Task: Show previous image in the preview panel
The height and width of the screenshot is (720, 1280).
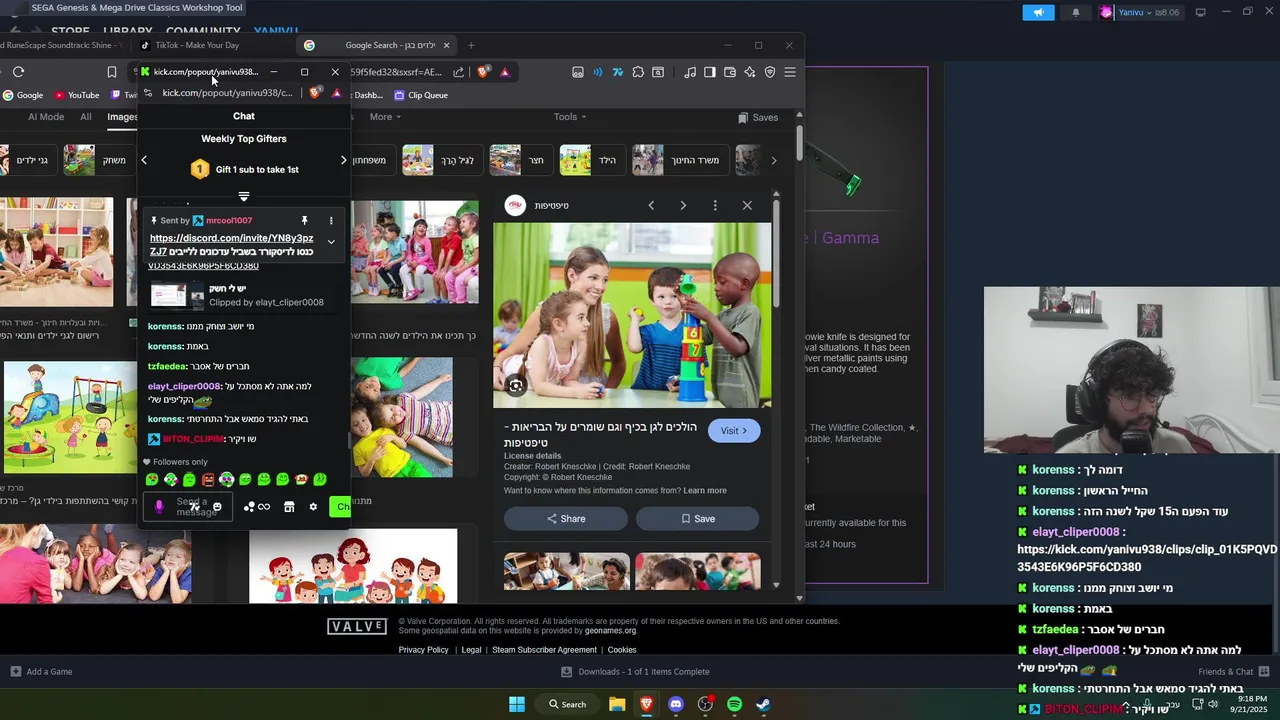Action: pos(651,205)
